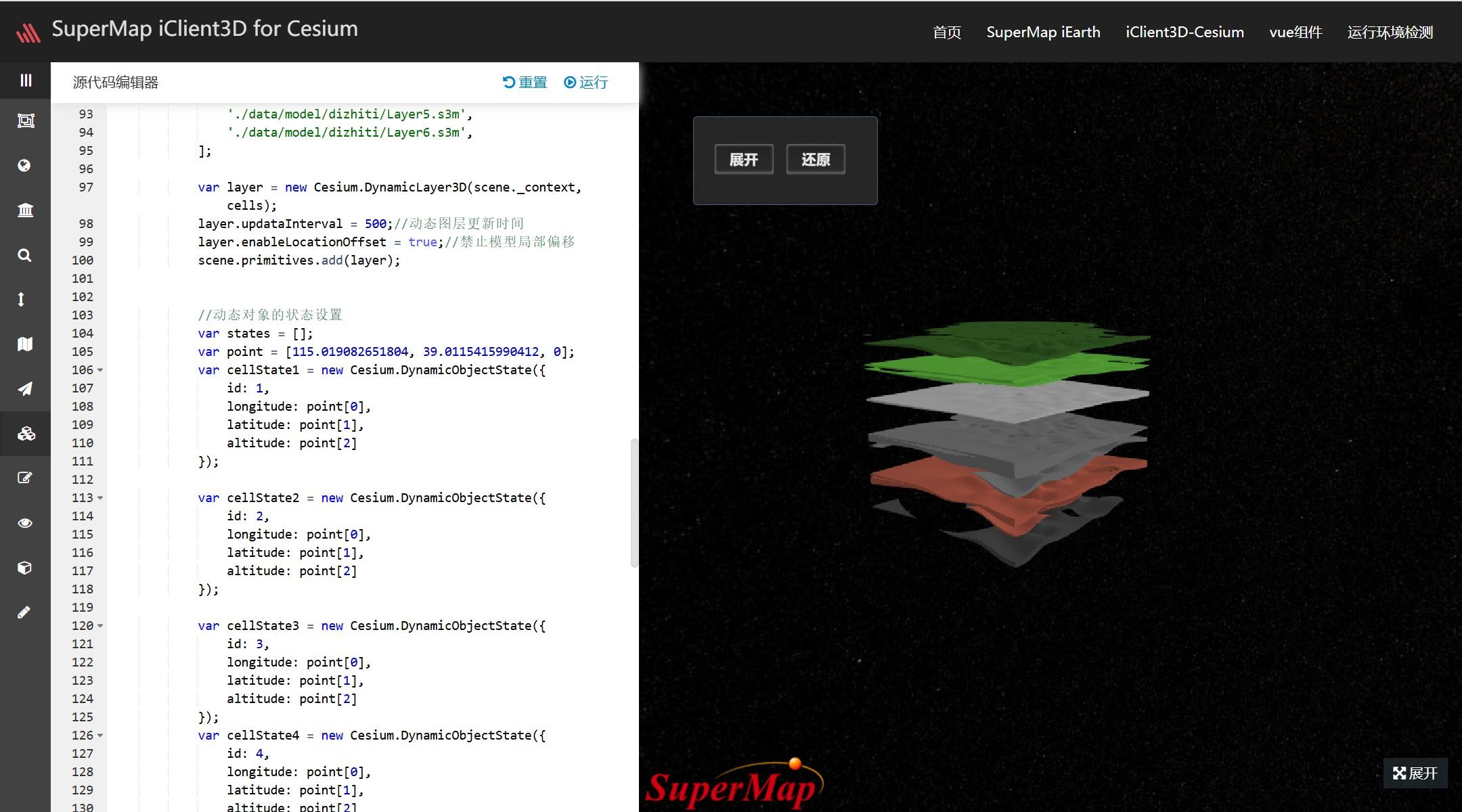The image size is (1462, 812).
Task: Click path './data/model/dizhiti/Layer6.s3m'
Action: [x=346, y=133]
